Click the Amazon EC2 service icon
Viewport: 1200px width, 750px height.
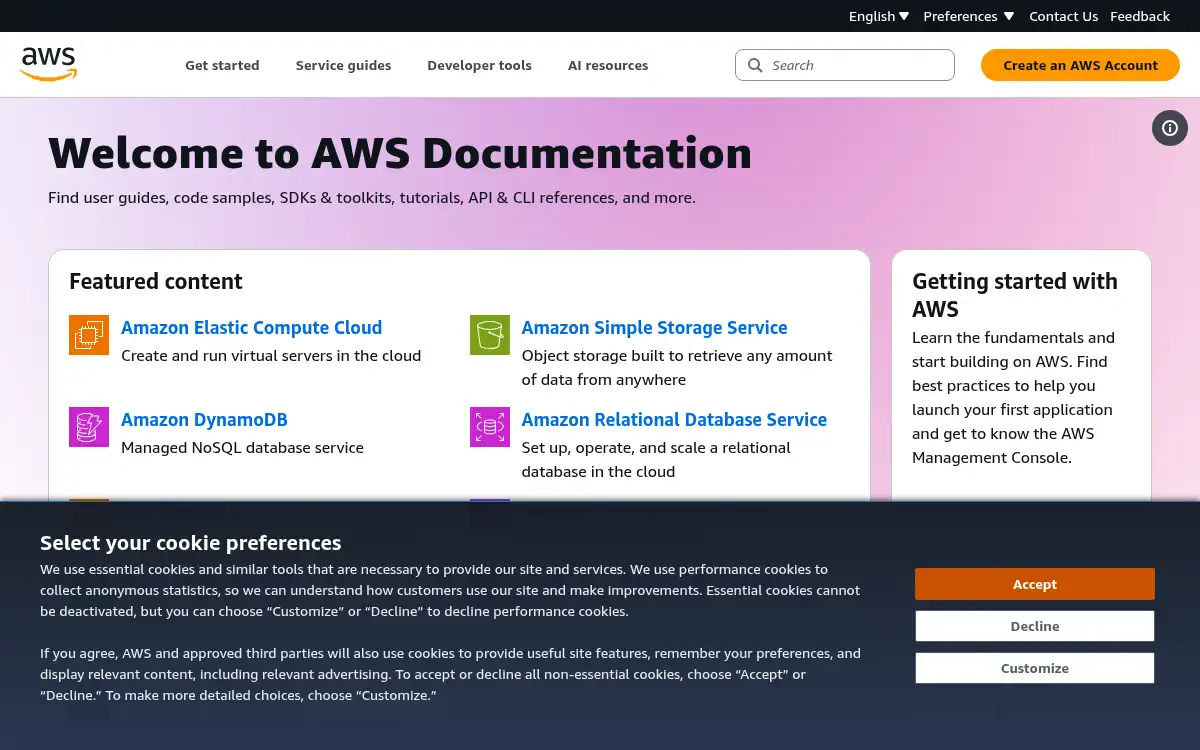pyautogui.click(x=89, y=335)
